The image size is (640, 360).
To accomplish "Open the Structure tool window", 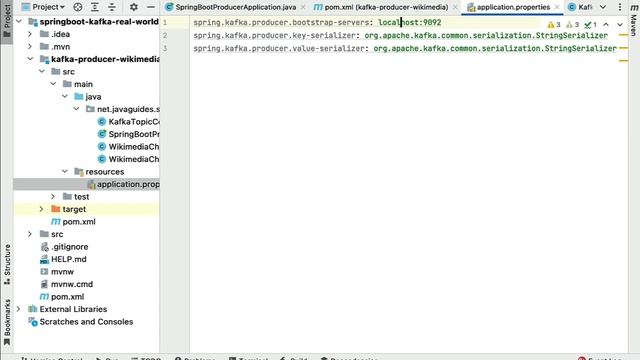I will 7,264.
